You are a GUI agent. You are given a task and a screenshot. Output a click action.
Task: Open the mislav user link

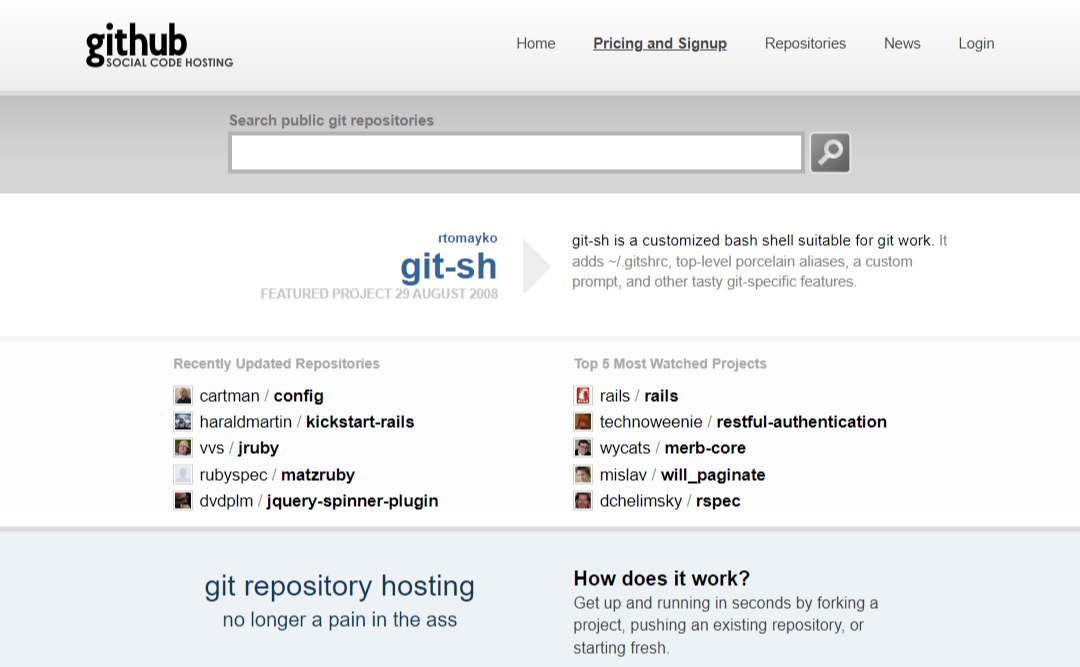623,475
